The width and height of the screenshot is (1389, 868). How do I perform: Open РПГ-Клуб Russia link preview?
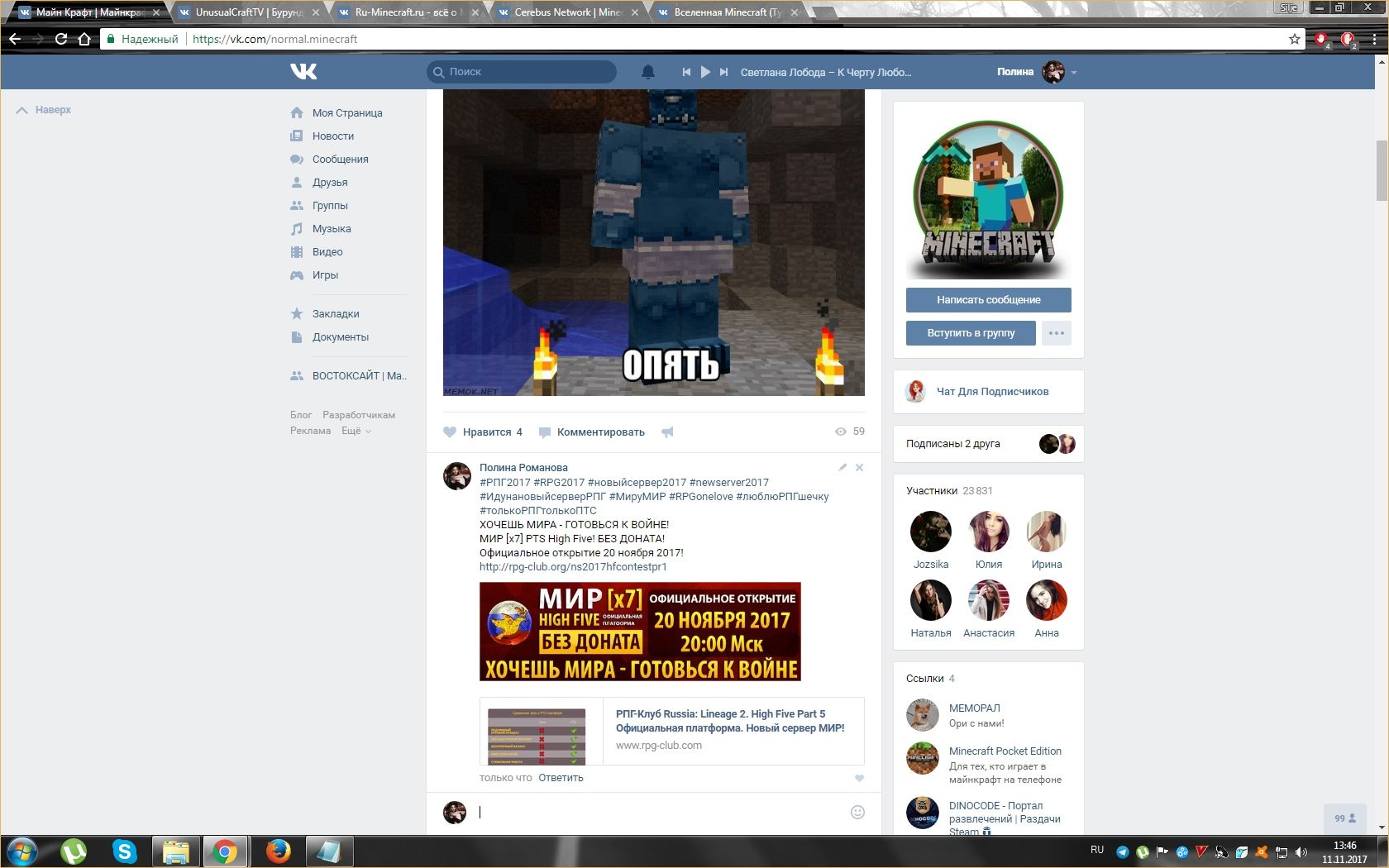coord(672,732)
